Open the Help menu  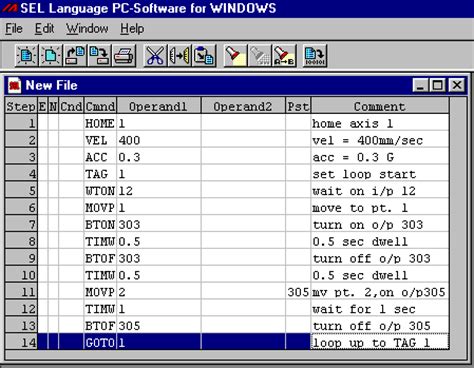pos(132,29)
